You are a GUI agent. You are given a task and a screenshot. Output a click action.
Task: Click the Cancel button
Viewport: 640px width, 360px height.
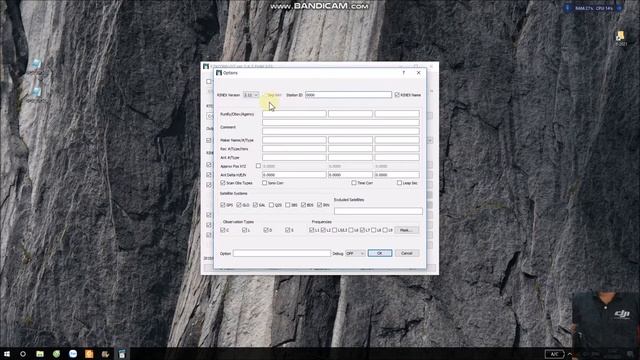[x=407, y=253]
